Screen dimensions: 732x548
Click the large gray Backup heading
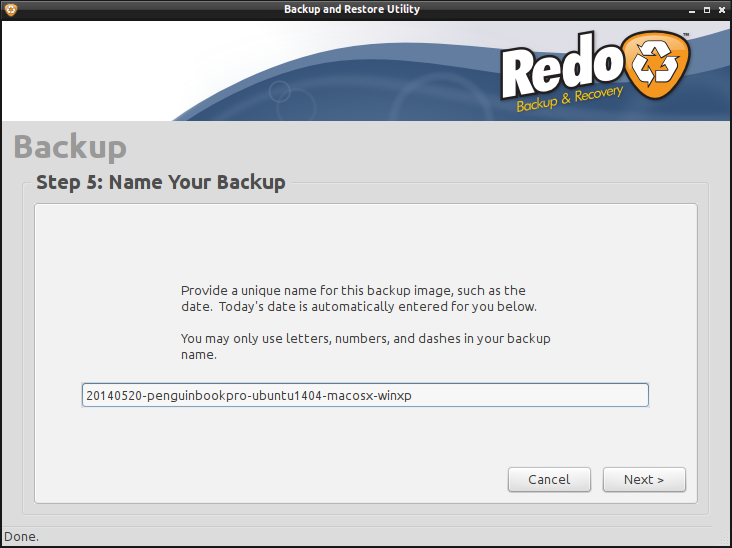(x=70, y=147)
